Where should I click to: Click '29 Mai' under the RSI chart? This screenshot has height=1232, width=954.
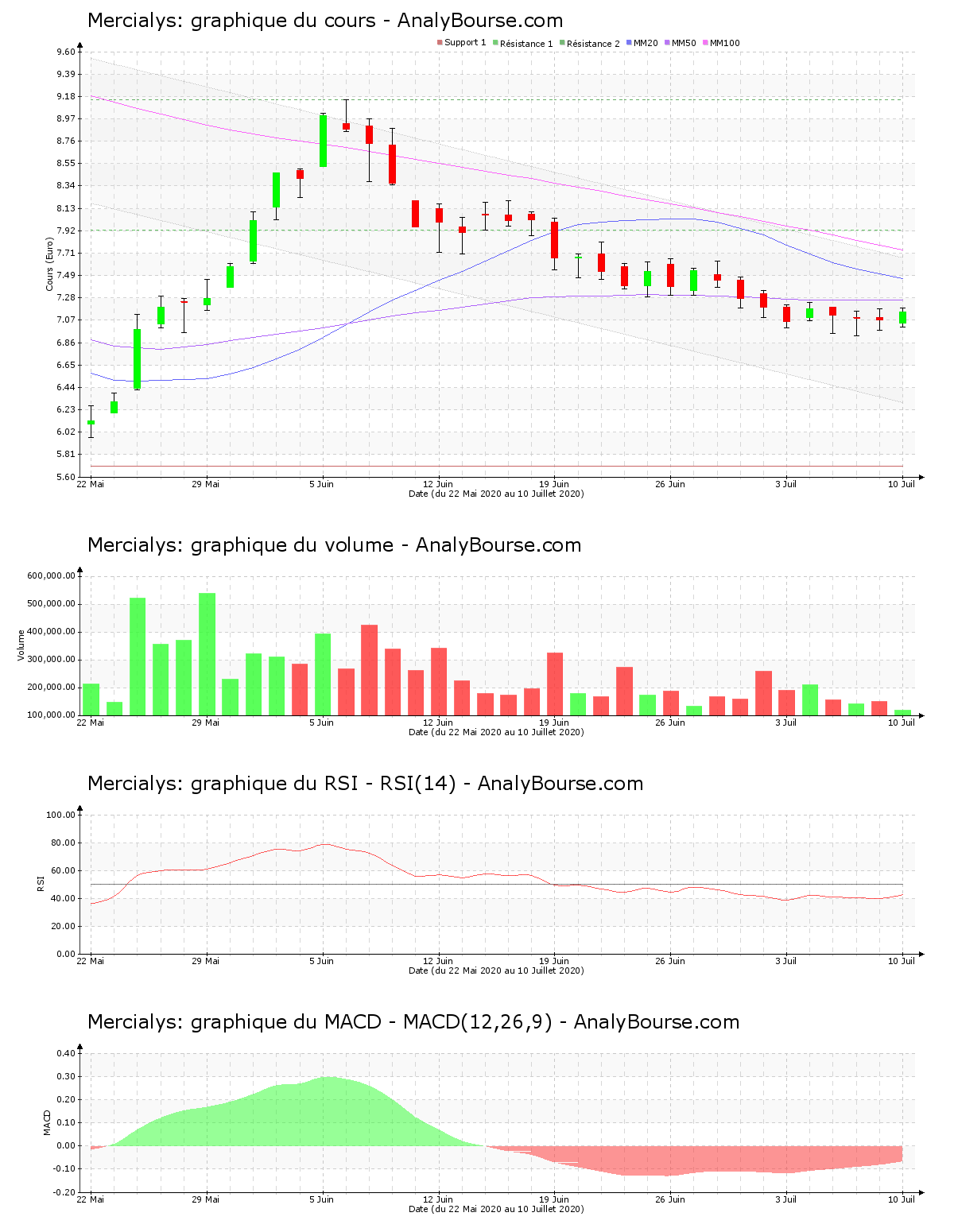[206, 961]
